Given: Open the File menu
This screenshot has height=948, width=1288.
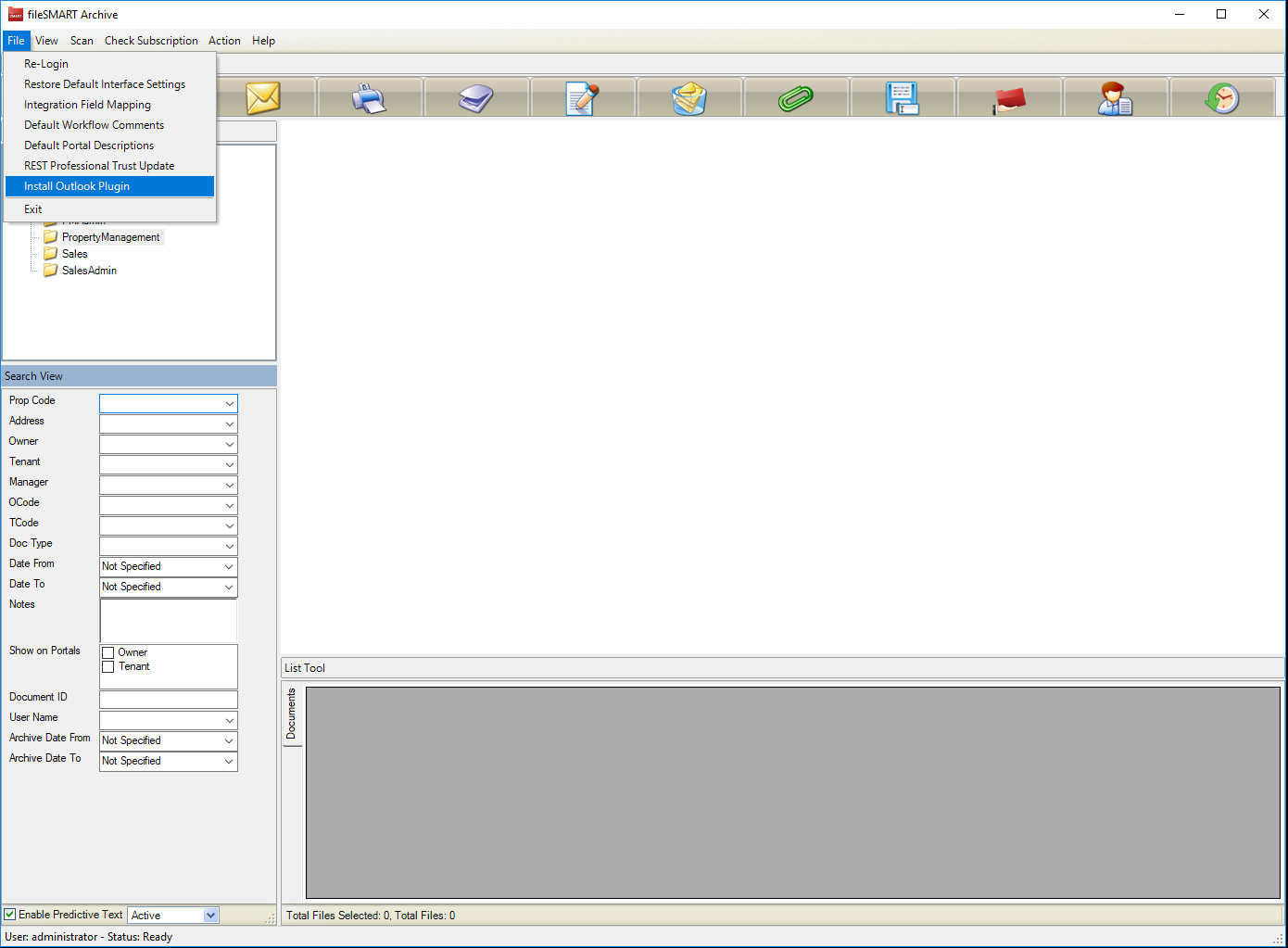Looking at the screenshot, I should point(16,41).
